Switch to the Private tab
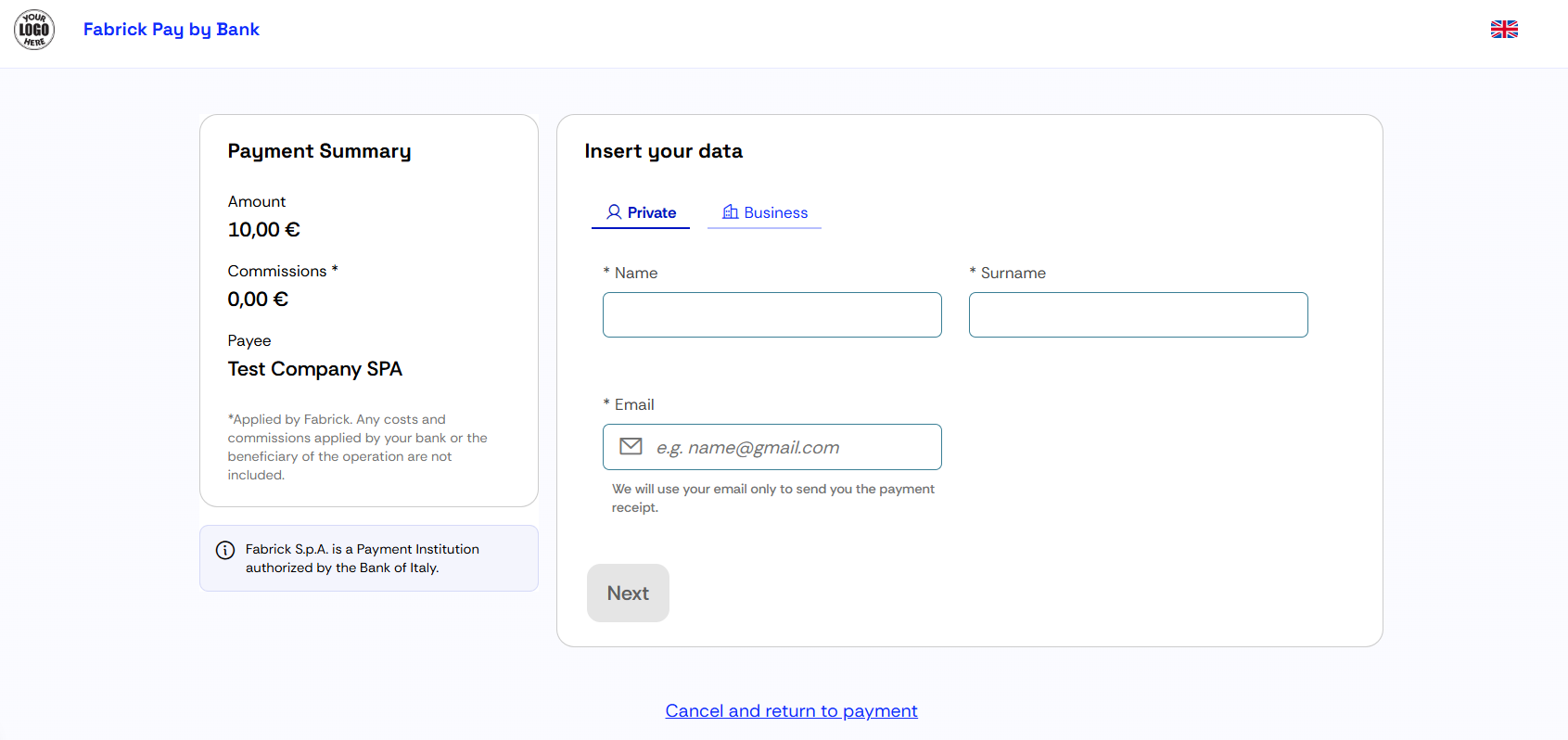Screen dimensions: 1568x740 click(x=641, y=213)
